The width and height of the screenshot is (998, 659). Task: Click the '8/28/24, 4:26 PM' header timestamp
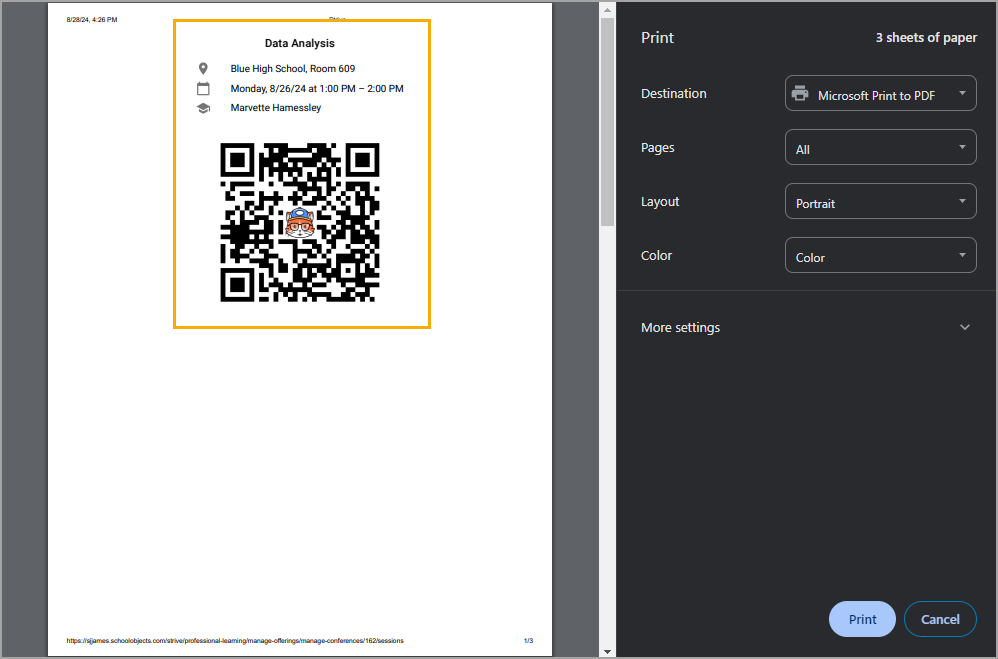click(92, 20)
